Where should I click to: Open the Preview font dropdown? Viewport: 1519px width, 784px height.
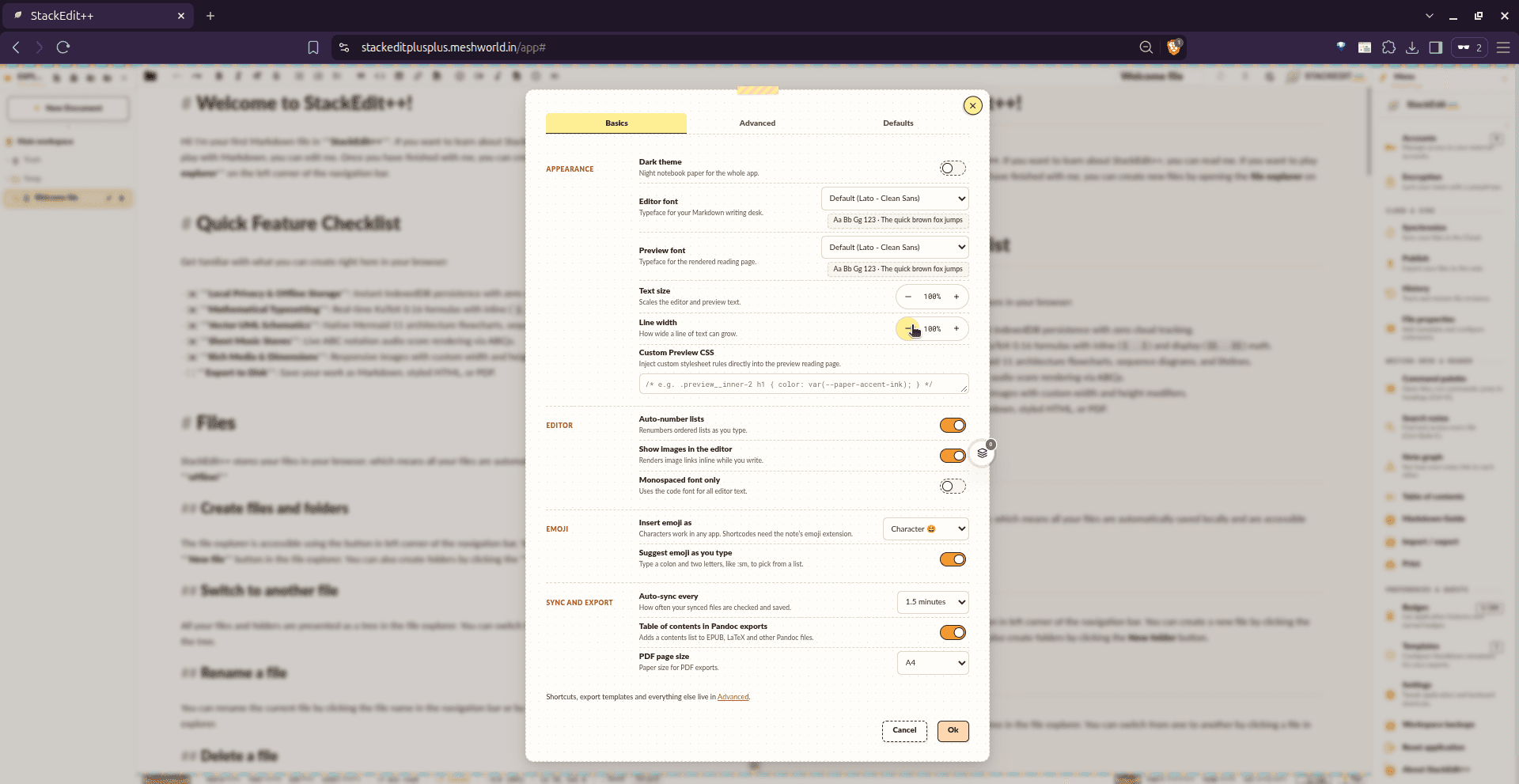(x=895, y=248)
